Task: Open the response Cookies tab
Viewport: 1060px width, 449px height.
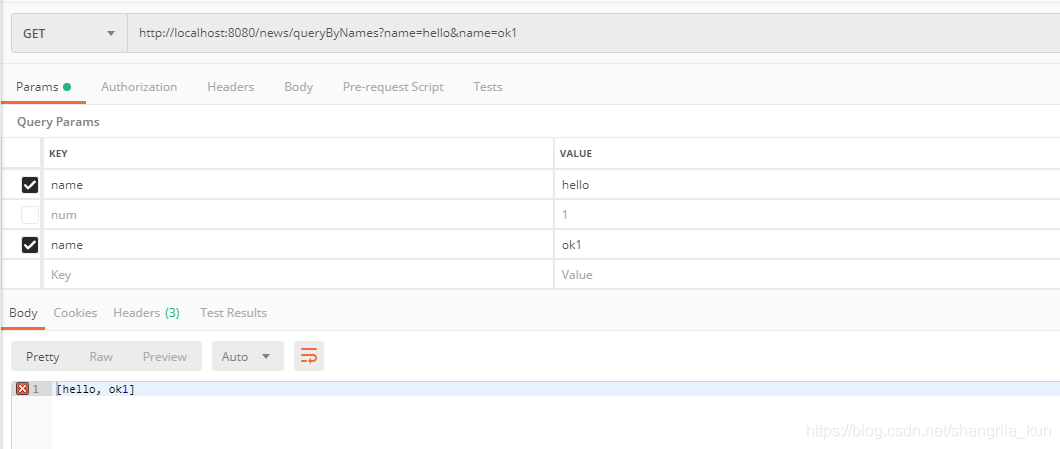Action: point(75,312)
